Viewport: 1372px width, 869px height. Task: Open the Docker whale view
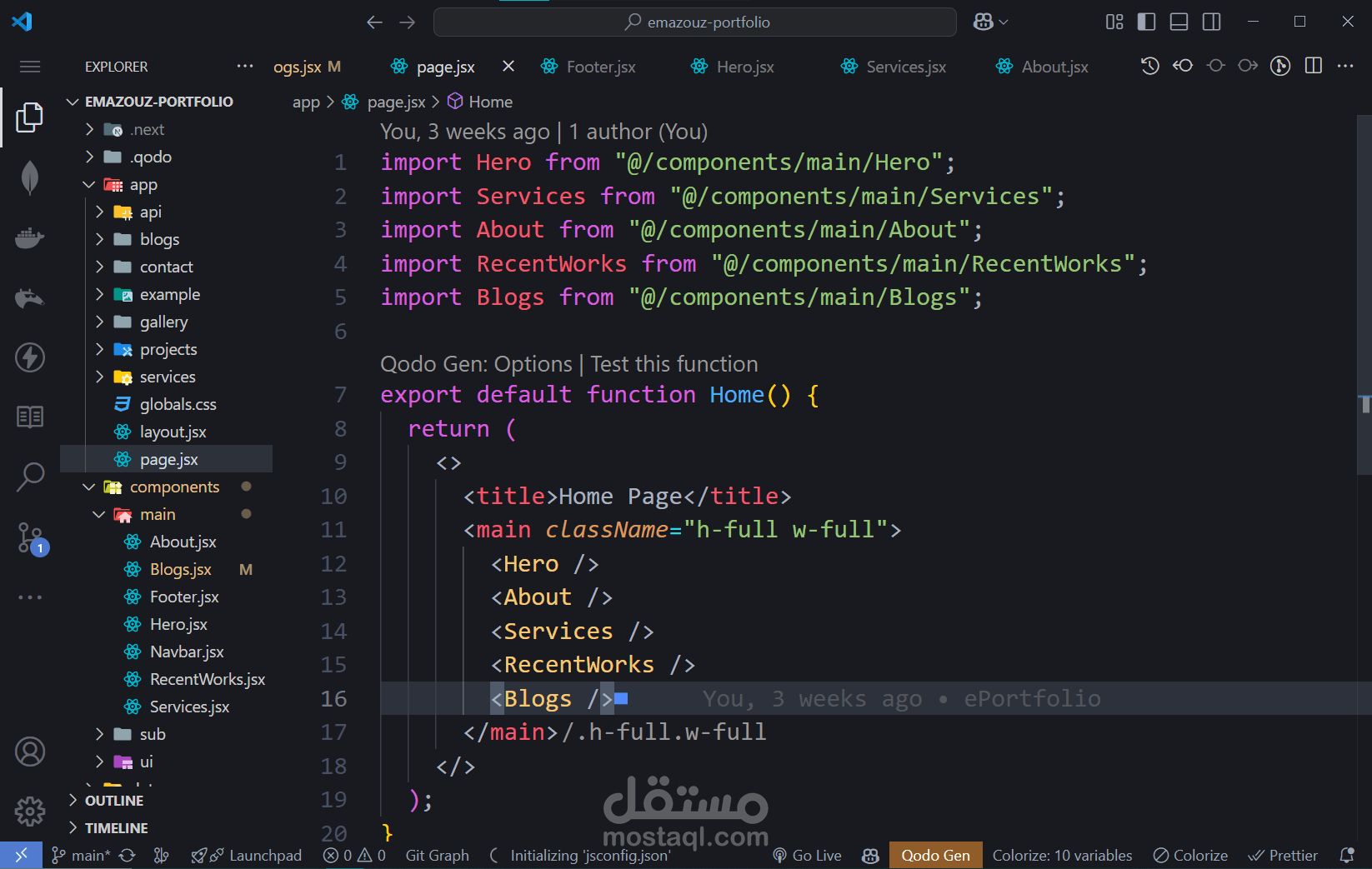[30, 238]
